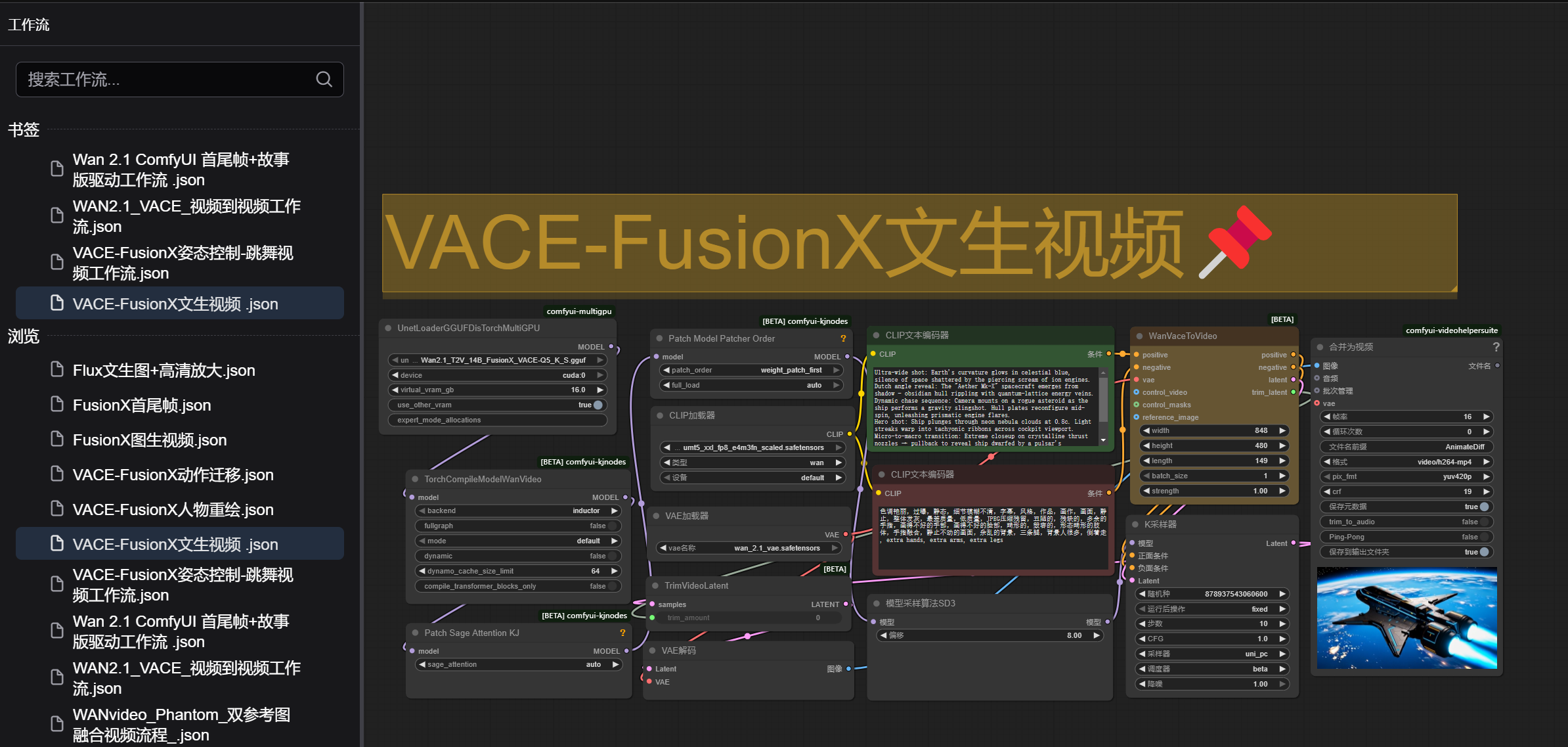
Task: Collapse UnetLoaderGGUFDisTorchMultiGPU node via title dot
Action: click(388, 328)
